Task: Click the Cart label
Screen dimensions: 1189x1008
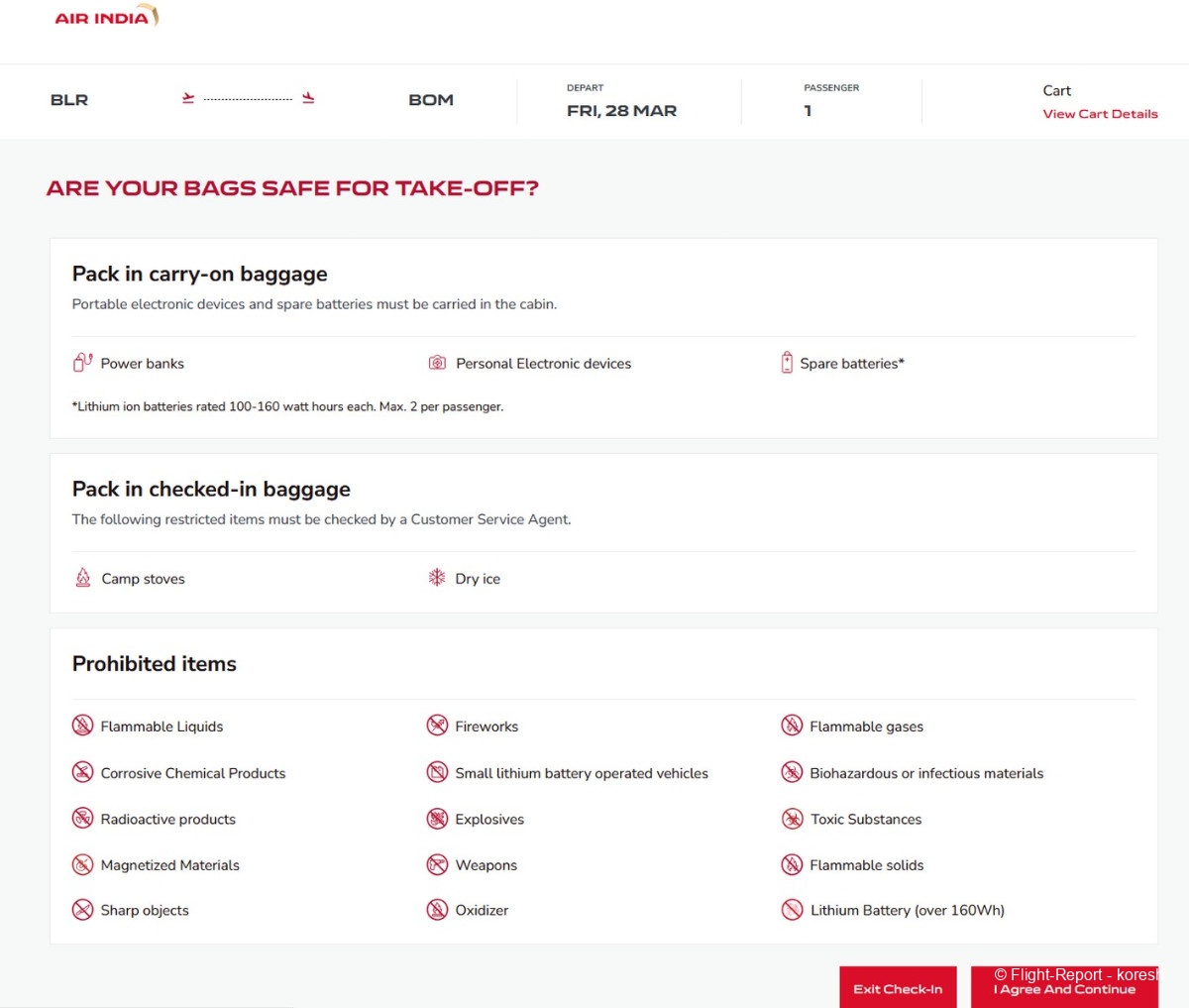Action: click(x=1056, y=90)
